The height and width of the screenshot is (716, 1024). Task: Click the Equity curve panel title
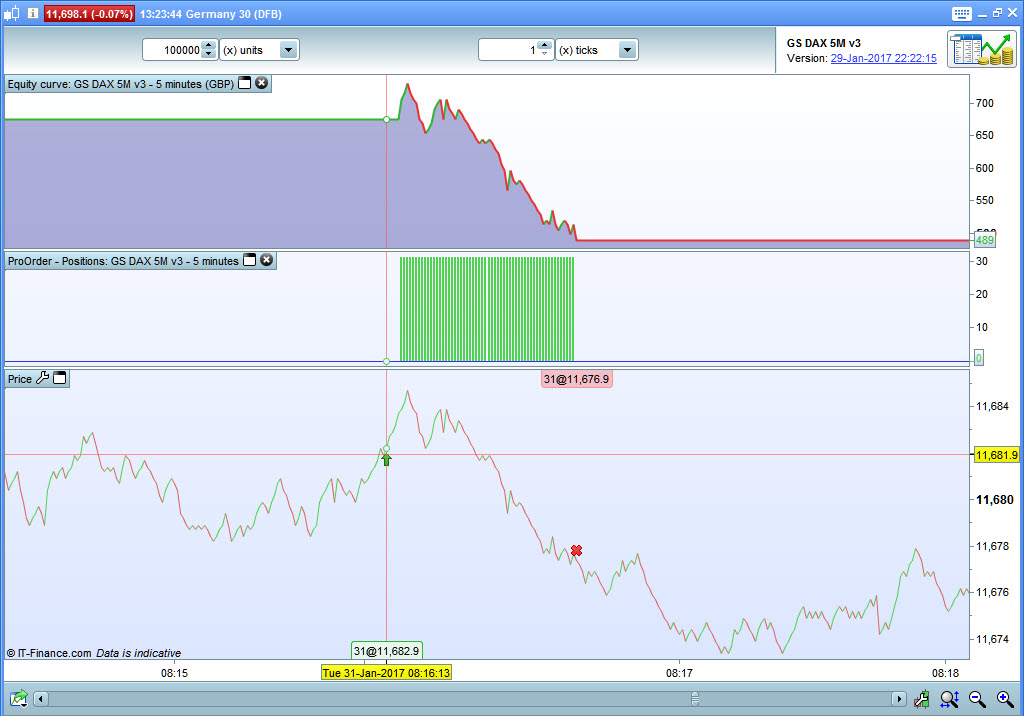[x=121, y=84]
